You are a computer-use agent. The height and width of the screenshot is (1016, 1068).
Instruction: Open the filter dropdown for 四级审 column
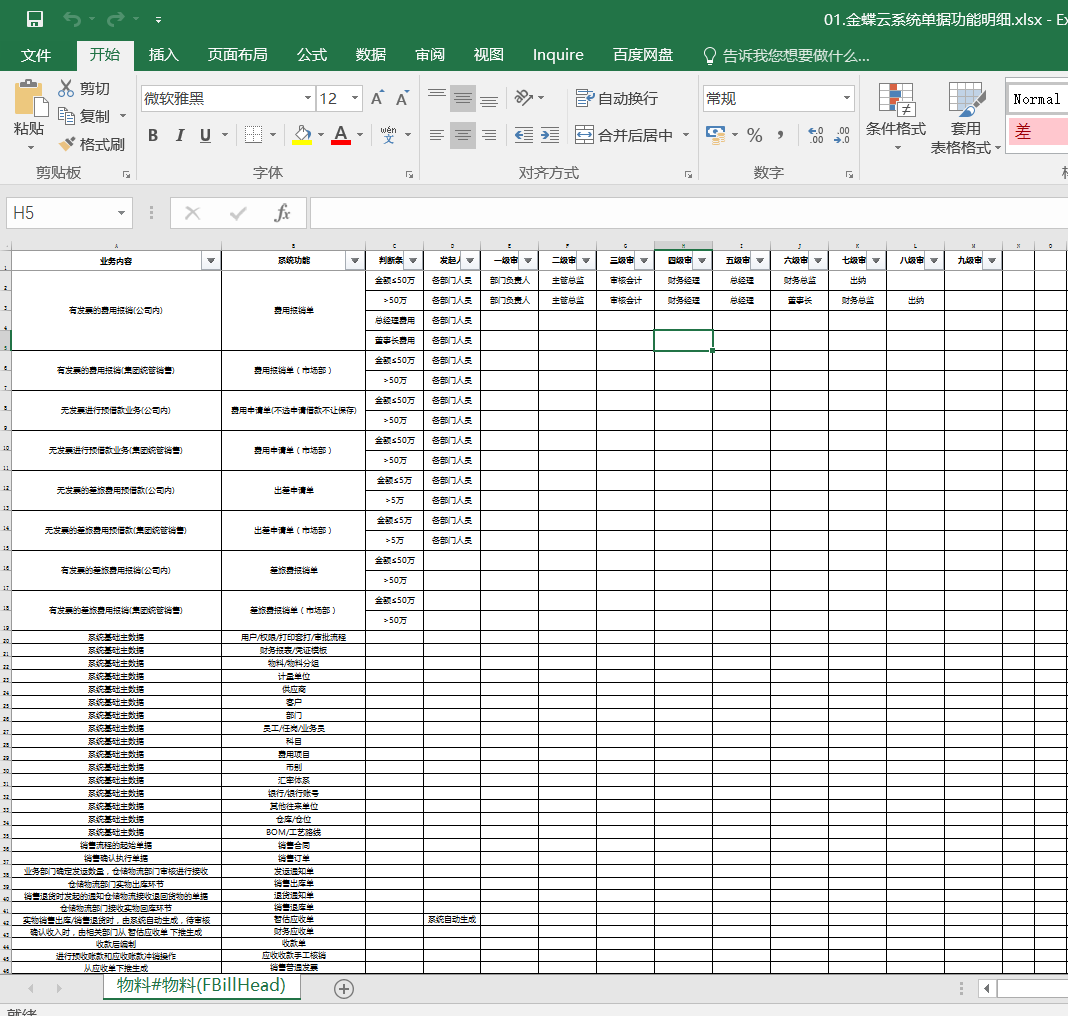(702, 261)
